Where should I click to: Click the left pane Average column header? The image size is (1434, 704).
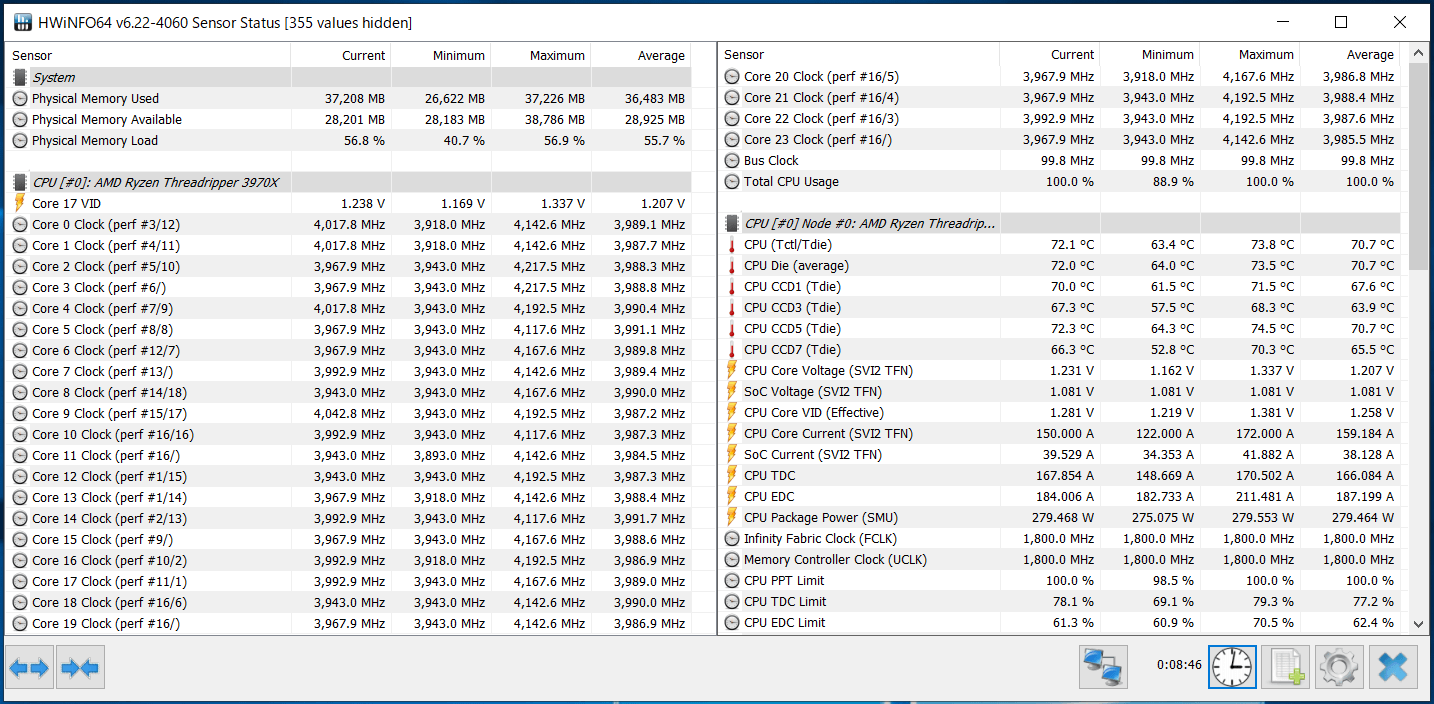pyautogui.click(x=641, y=55)
